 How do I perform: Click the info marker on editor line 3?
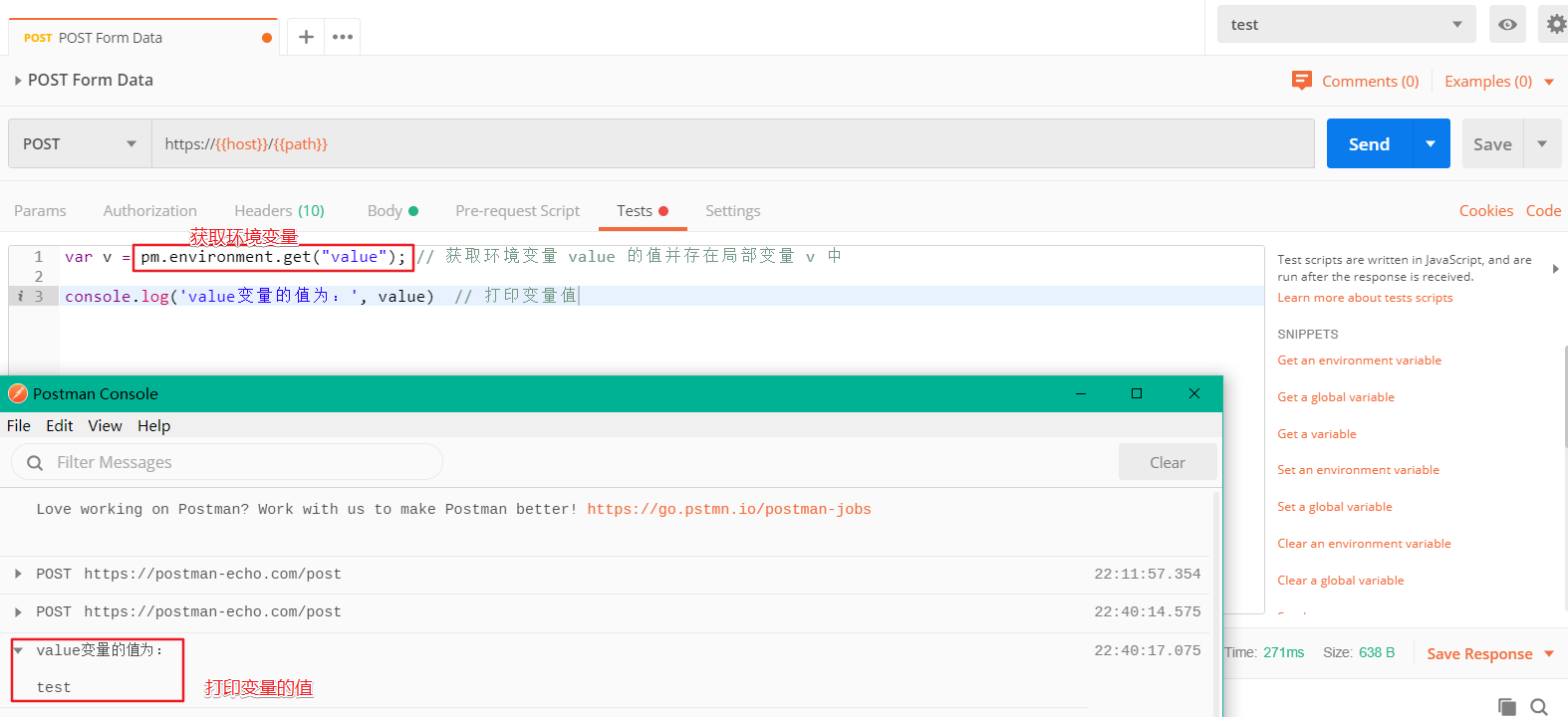[20, 296]
